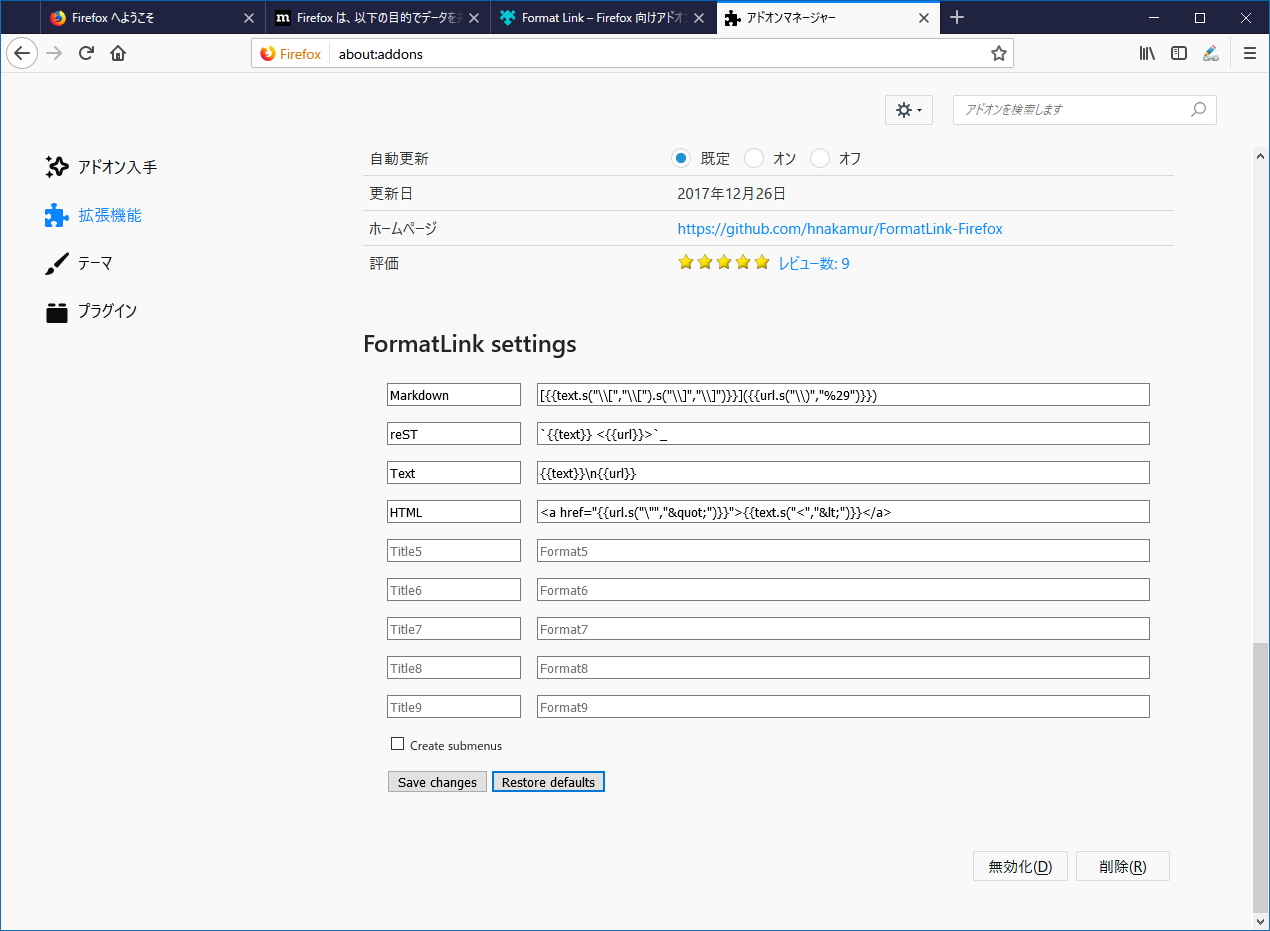Switch to the アドオンマネージャー tab
1270x931 pixels.
click(820, 17)
